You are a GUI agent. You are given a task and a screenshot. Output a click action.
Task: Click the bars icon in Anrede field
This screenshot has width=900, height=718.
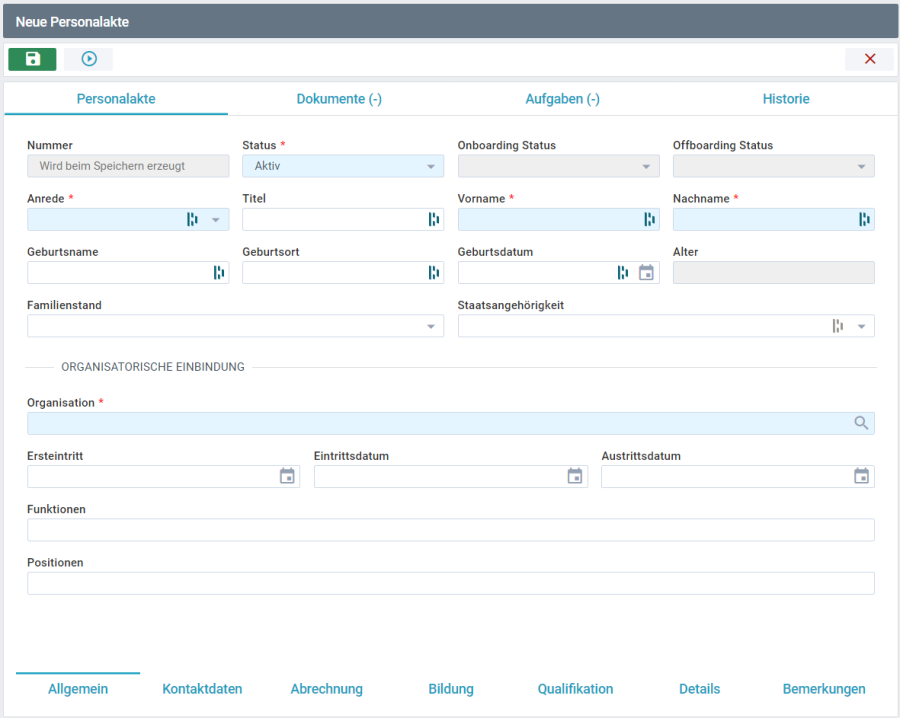(x=192, y=219)
